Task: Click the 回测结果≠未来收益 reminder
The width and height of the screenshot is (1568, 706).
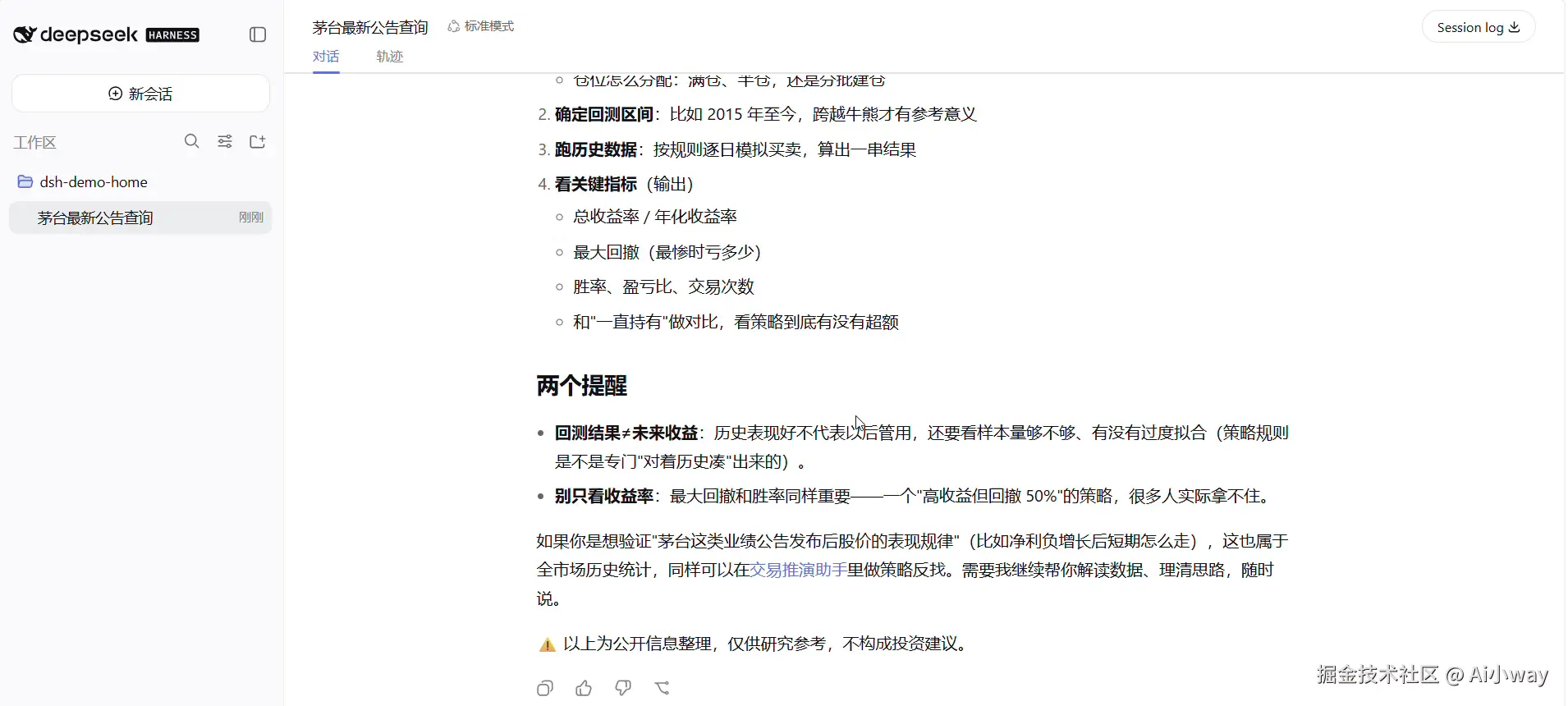Action: [922, 447]
